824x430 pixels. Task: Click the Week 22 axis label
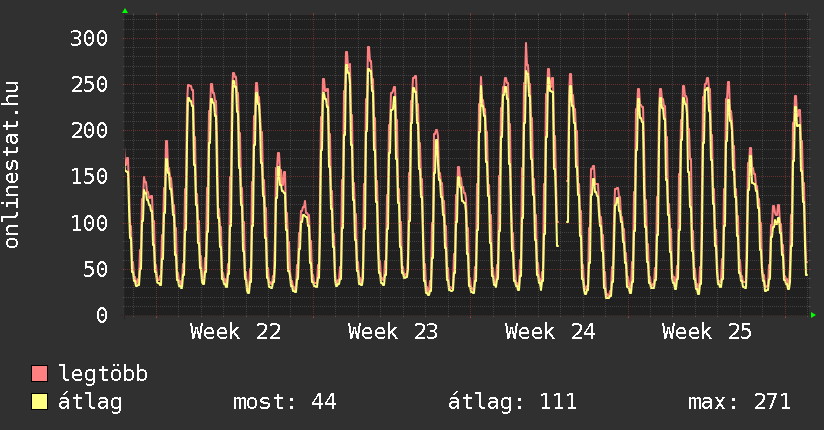tap(235, 332)
